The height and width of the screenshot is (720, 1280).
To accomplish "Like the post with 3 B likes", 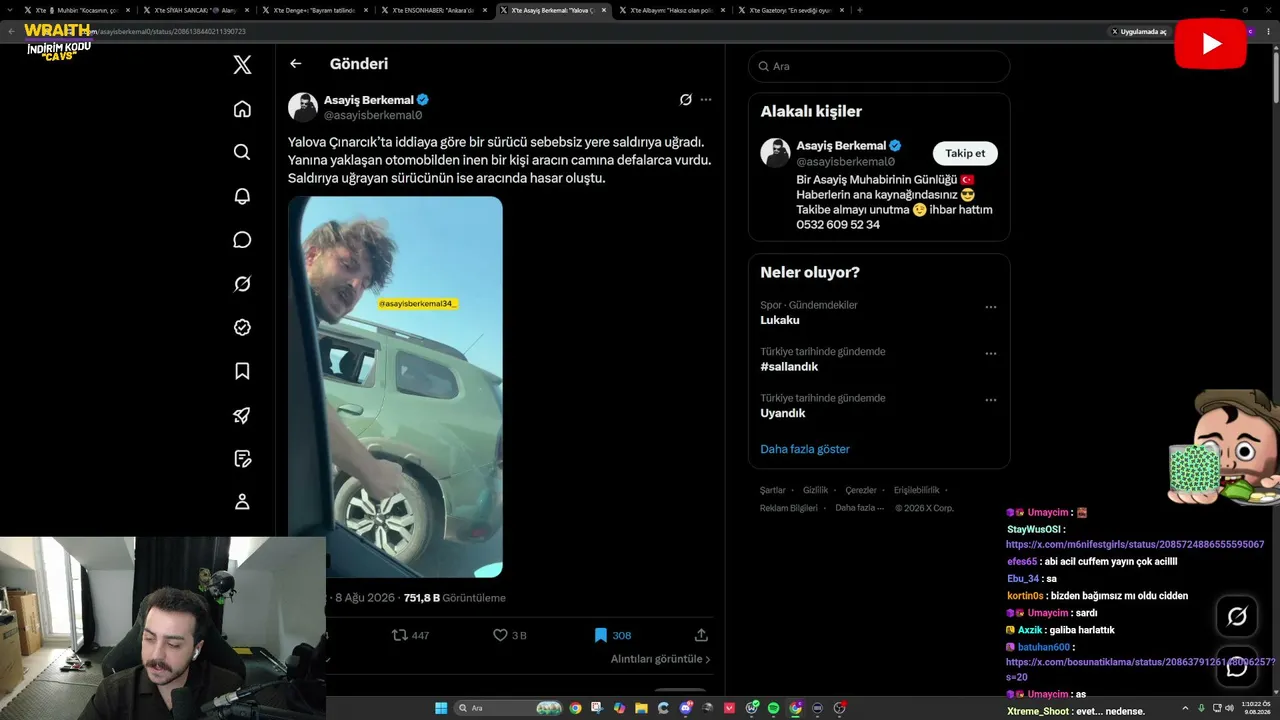I will [x=510, y=635].
